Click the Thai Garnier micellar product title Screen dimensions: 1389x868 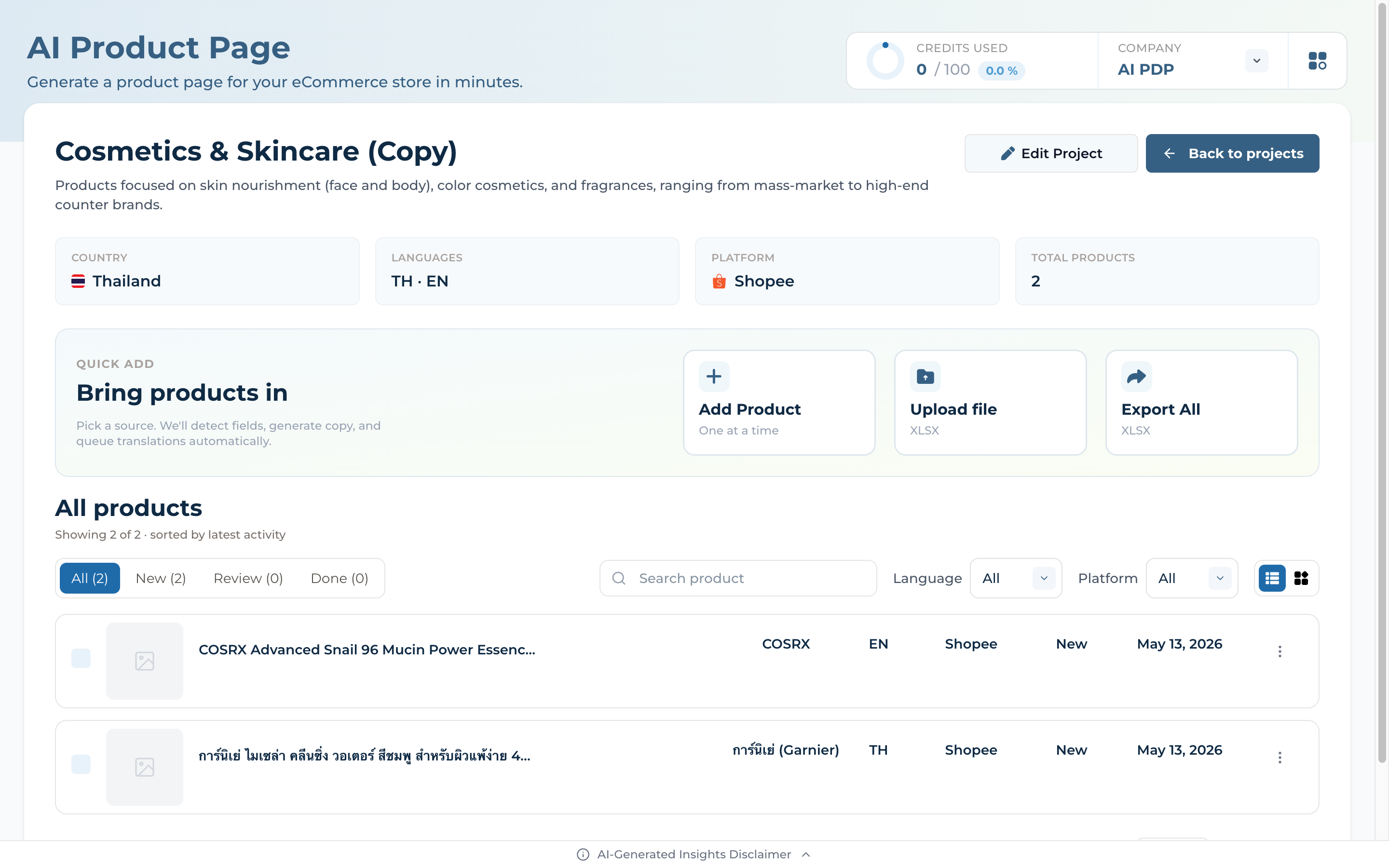[x=365, y=756]
